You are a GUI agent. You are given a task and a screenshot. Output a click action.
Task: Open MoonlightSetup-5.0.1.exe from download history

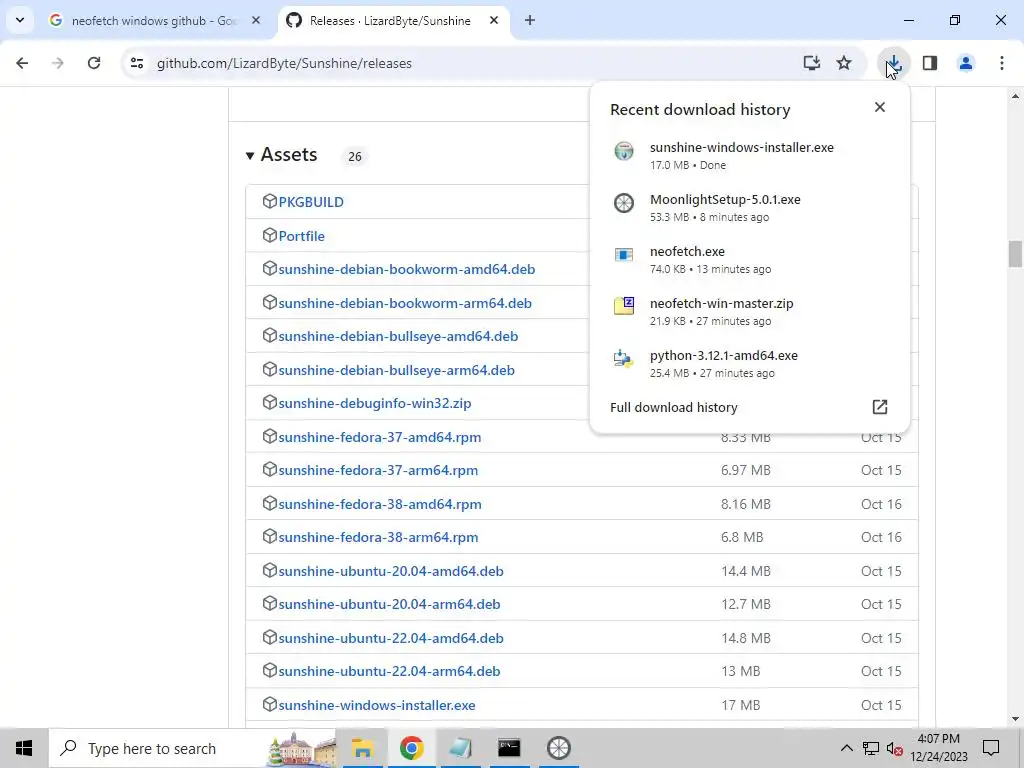725,200
